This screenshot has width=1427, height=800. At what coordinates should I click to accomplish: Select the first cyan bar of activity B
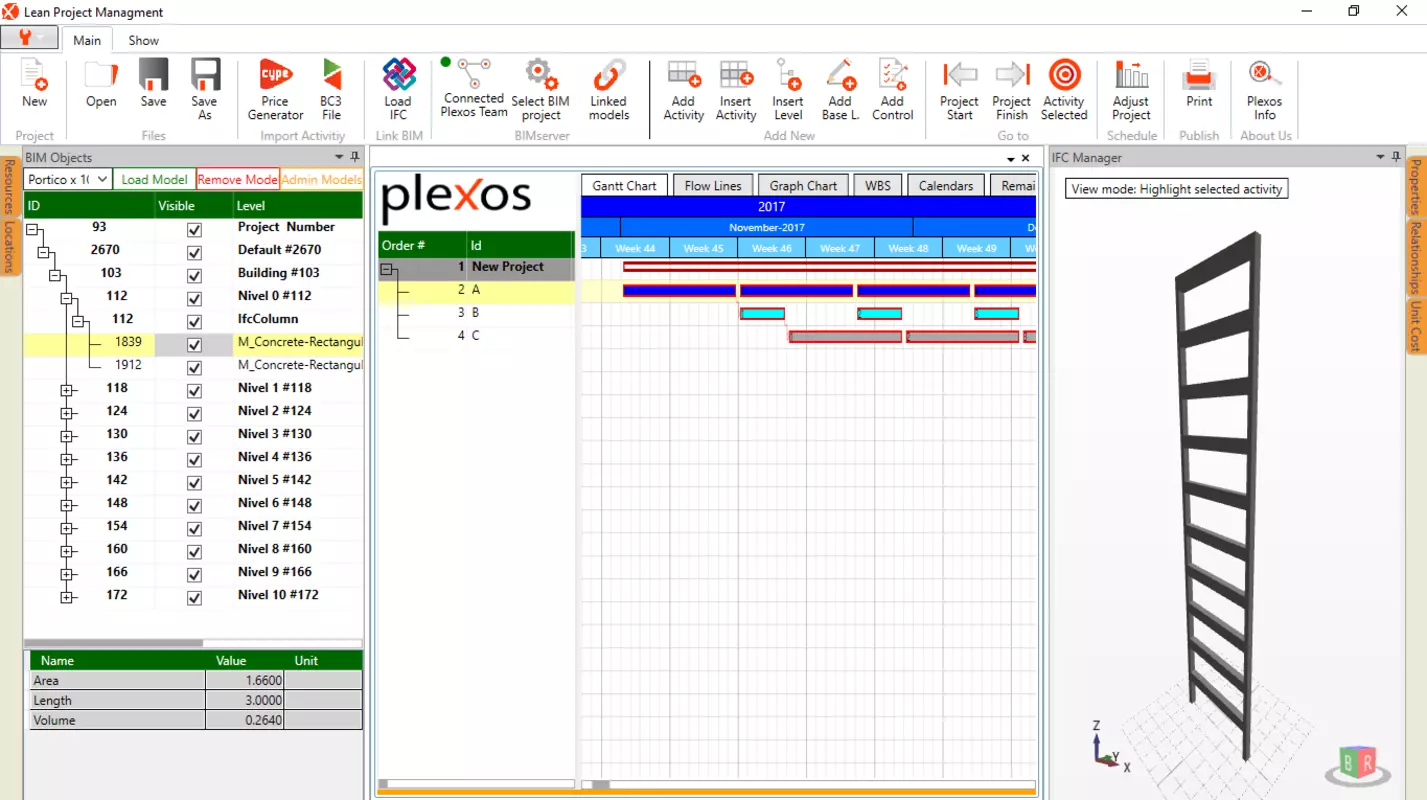[x=762, y=314]
